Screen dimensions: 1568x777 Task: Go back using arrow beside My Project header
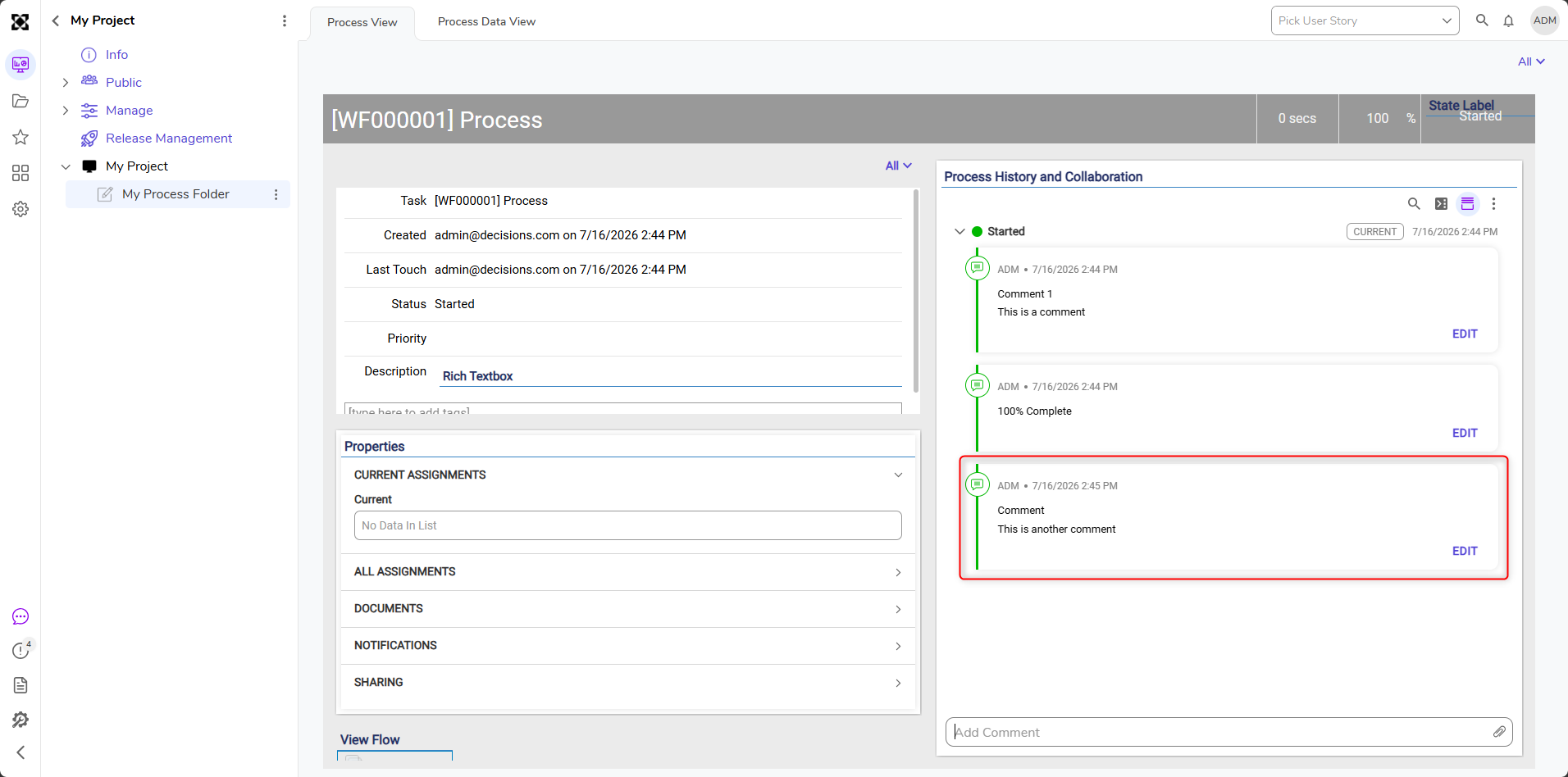(56, 20)
